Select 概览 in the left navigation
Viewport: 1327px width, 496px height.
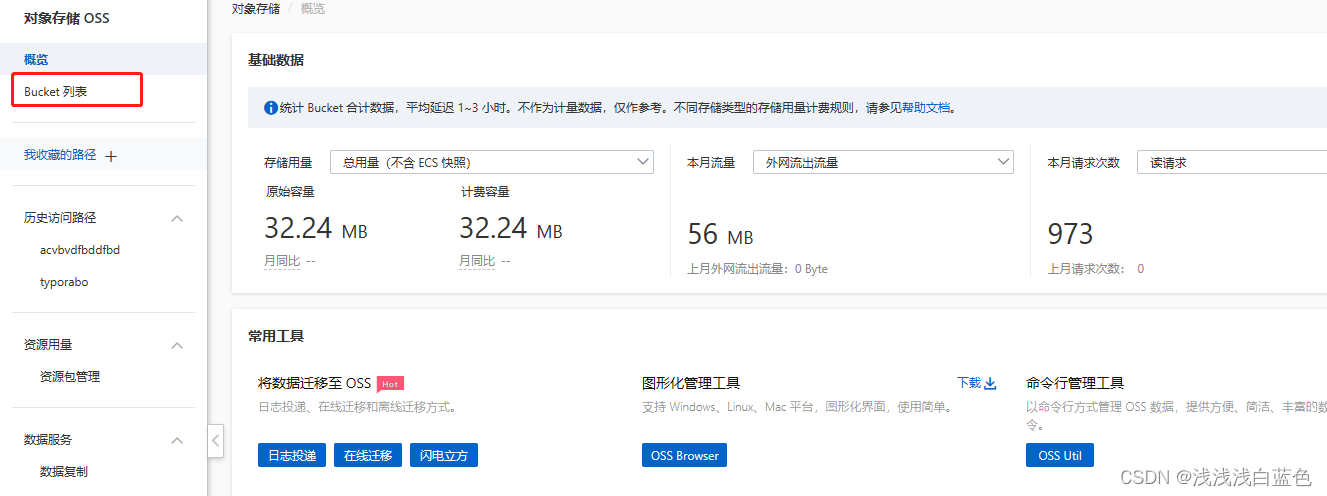[x=36, y=60]
